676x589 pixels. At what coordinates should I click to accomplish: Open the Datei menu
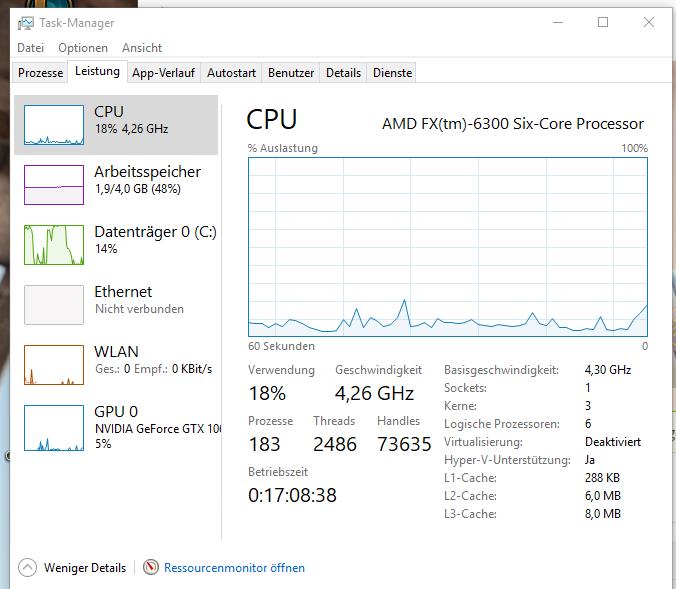31,48
